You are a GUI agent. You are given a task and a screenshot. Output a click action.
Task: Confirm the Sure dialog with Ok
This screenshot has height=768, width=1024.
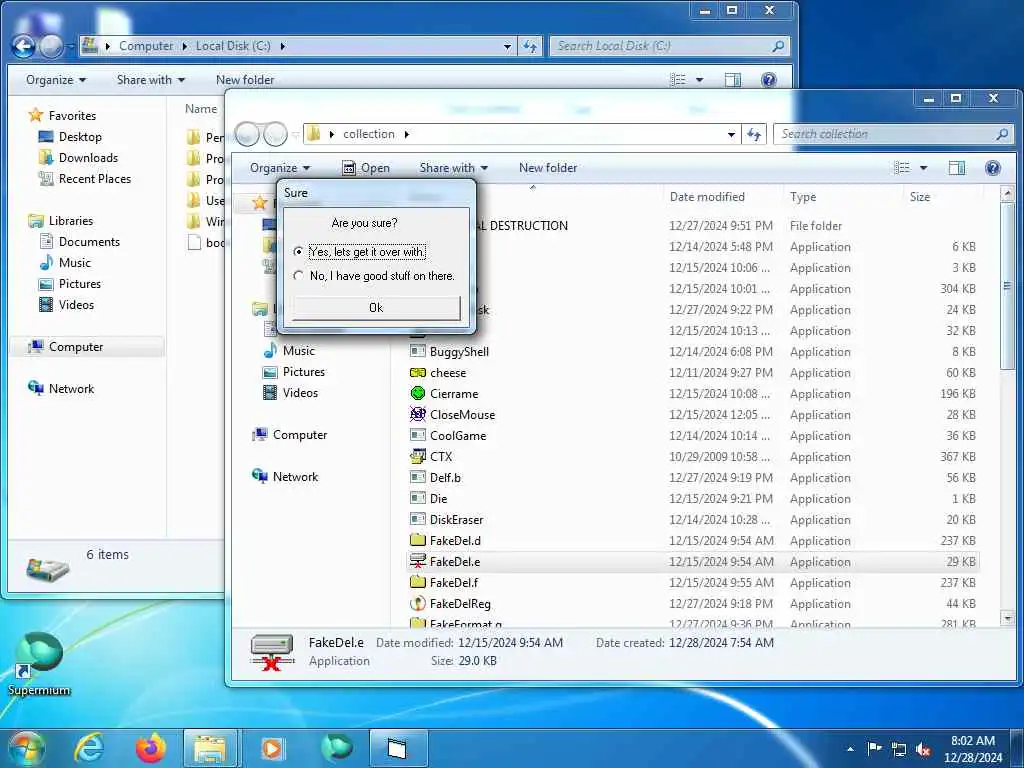(376, 308)
